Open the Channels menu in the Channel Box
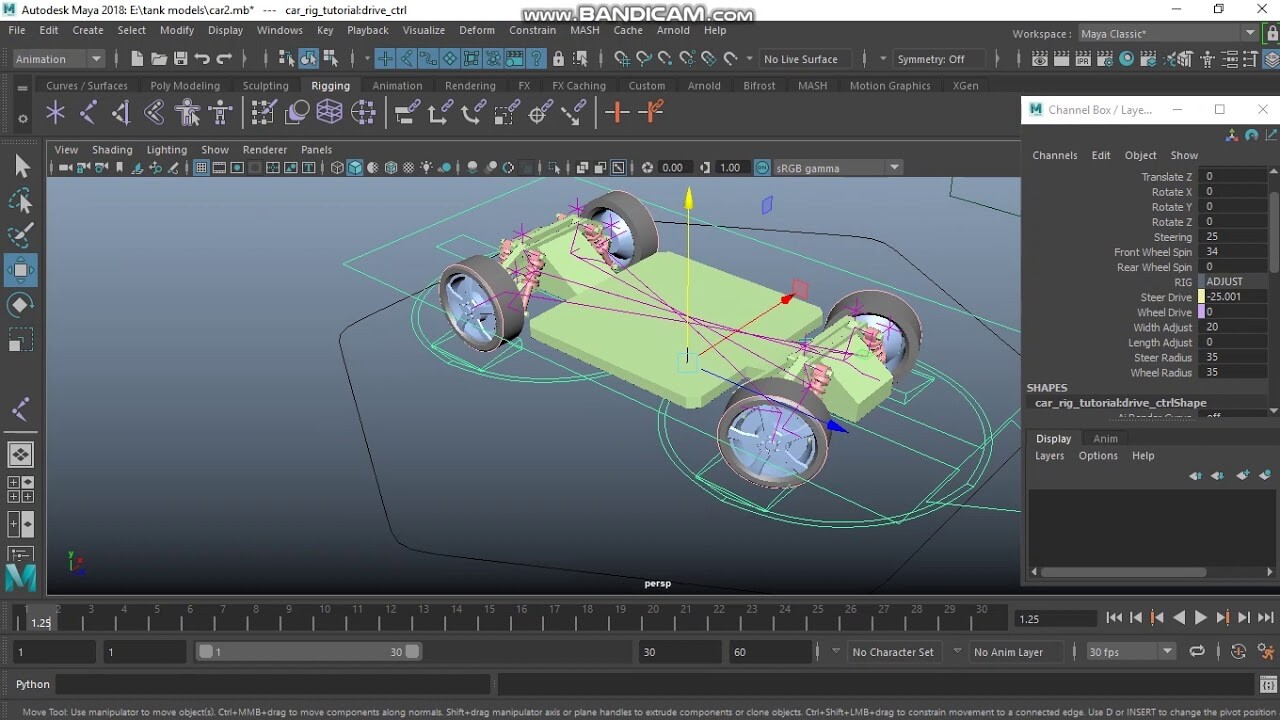Screen dimensions: 1280x720 click(x=1057, y=155)
